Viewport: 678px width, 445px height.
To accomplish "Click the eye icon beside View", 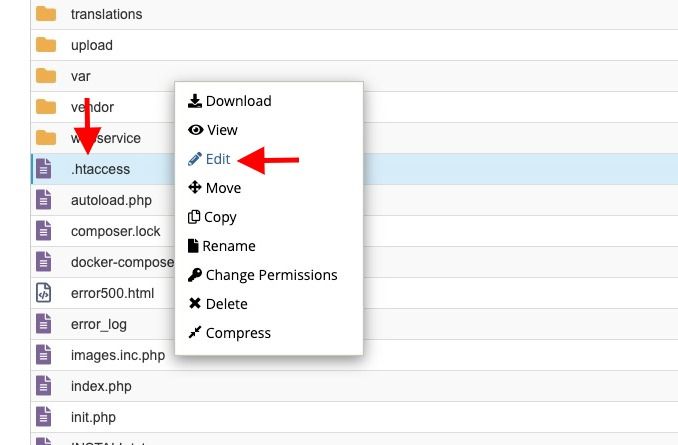I will click(195, 130).
